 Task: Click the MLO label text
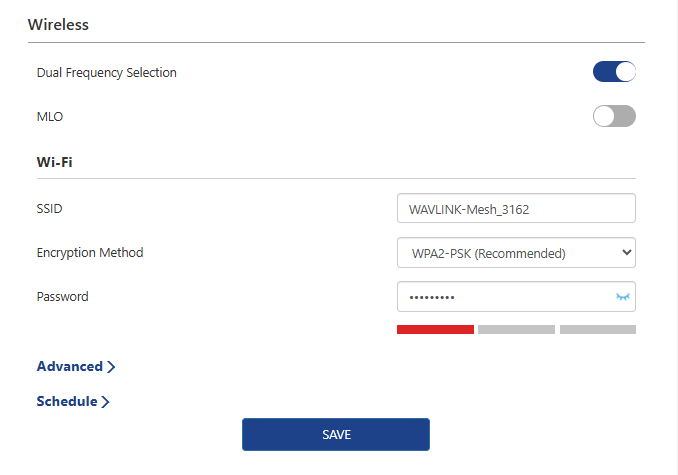click(50, 117)
